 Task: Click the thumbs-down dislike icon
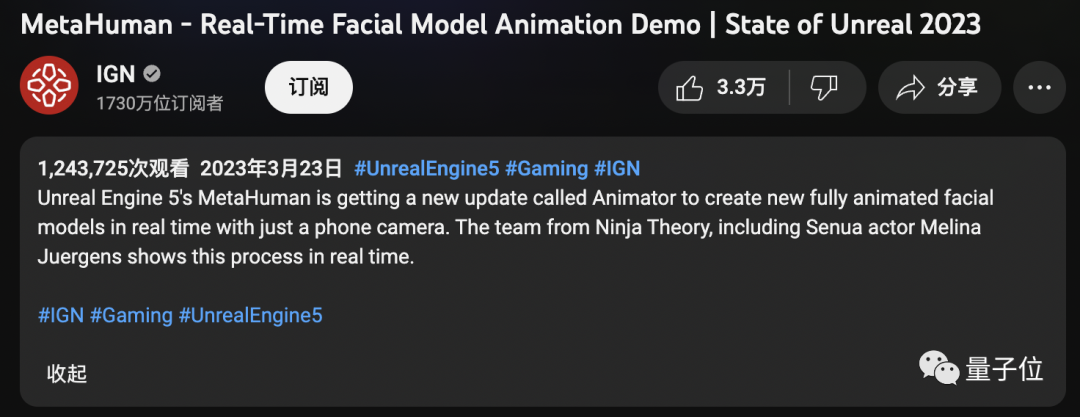(x=823, y=88)
